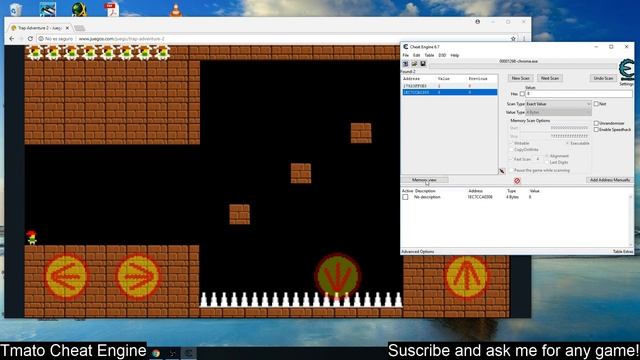The height and width of the screenshot is (360, 640).
Task: Select the Last Digits radio button
Action: point(547,162)
